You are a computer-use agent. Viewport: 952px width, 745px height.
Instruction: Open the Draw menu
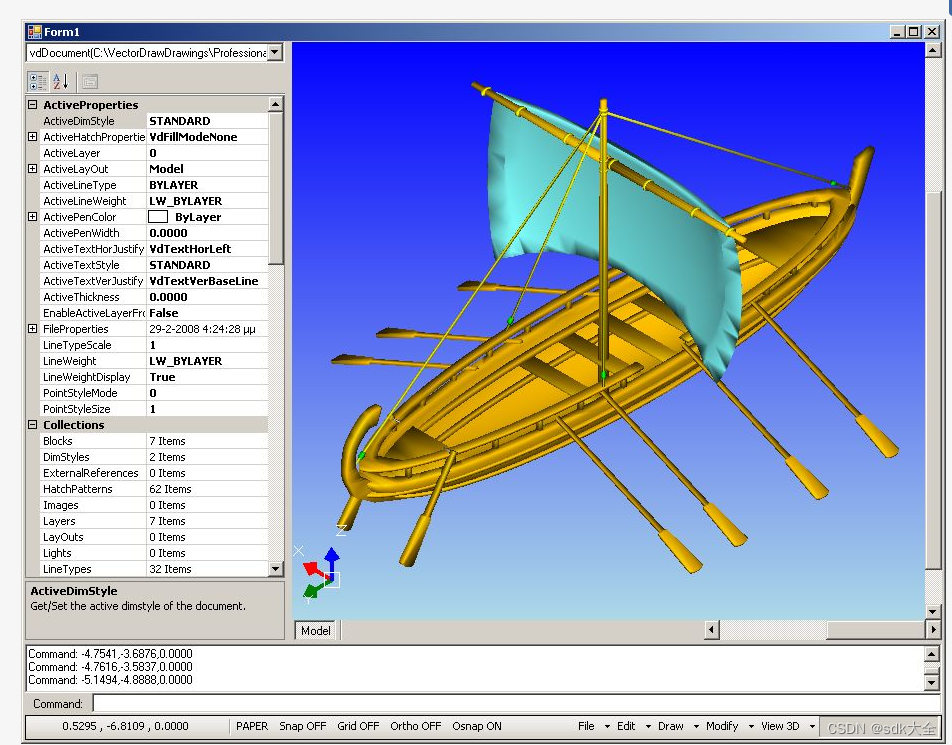pos(671,726)
